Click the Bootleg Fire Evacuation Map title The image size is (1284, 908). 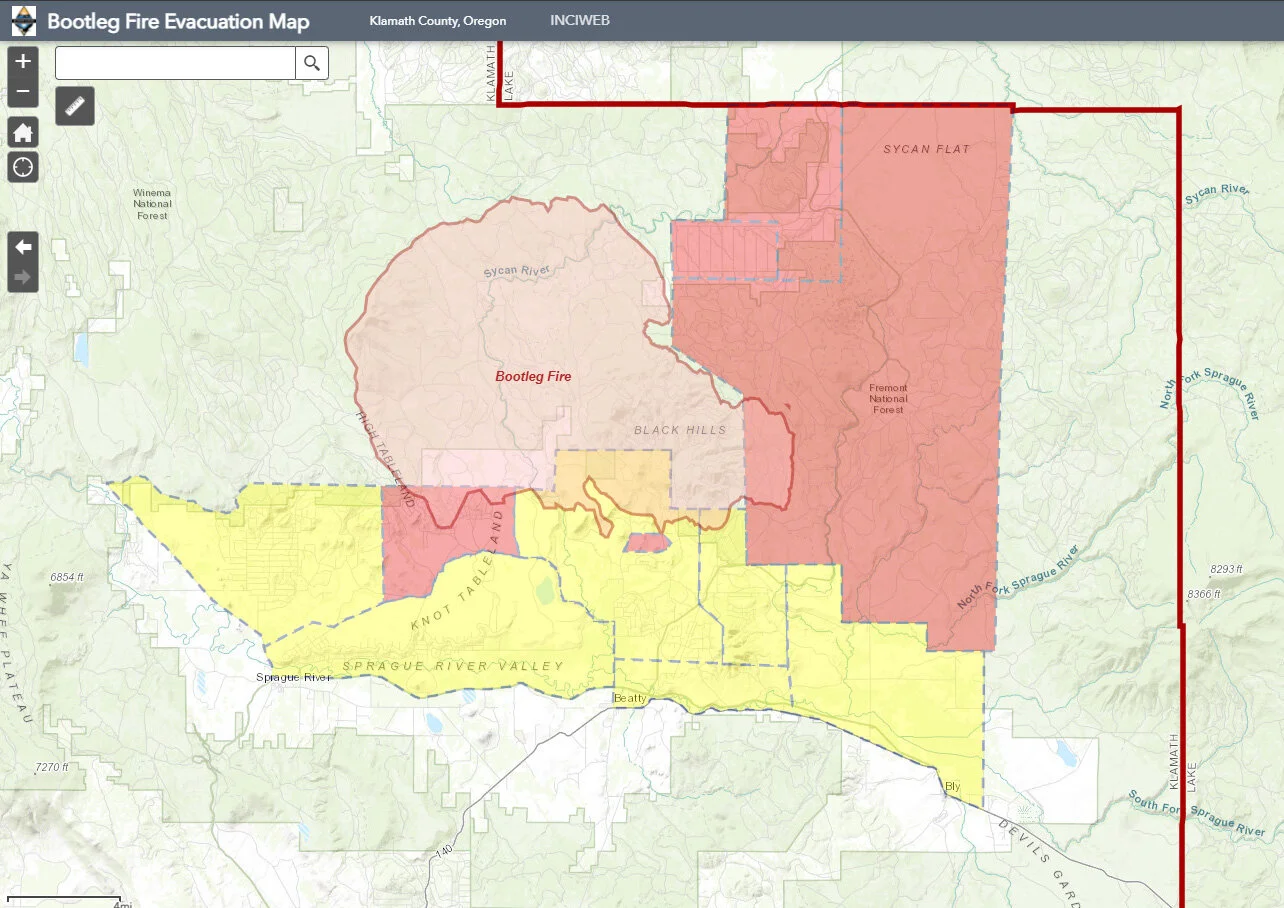tap(179, 21)
